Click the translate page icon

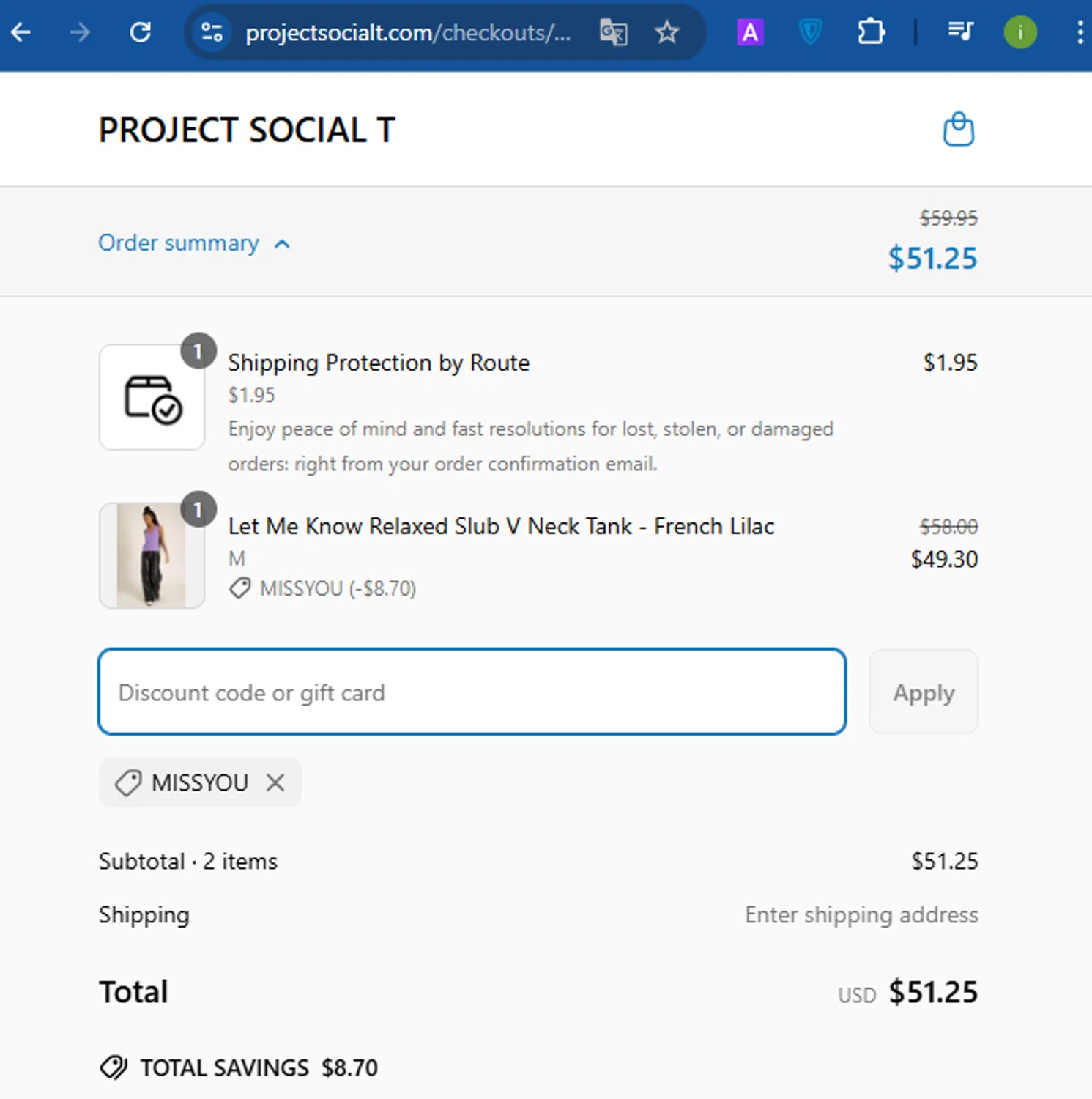[613, 32]
